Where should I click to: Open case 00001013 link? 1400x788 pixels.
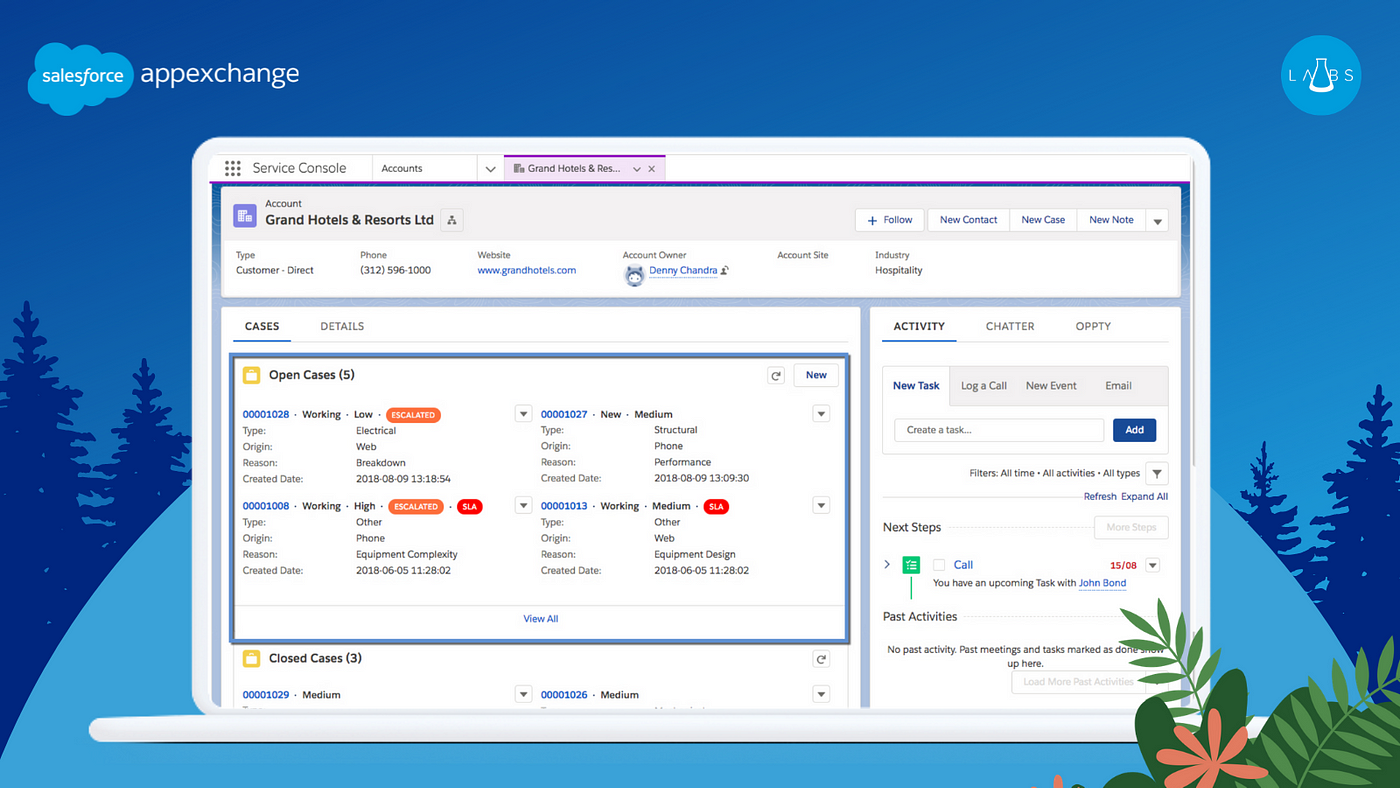564,506
